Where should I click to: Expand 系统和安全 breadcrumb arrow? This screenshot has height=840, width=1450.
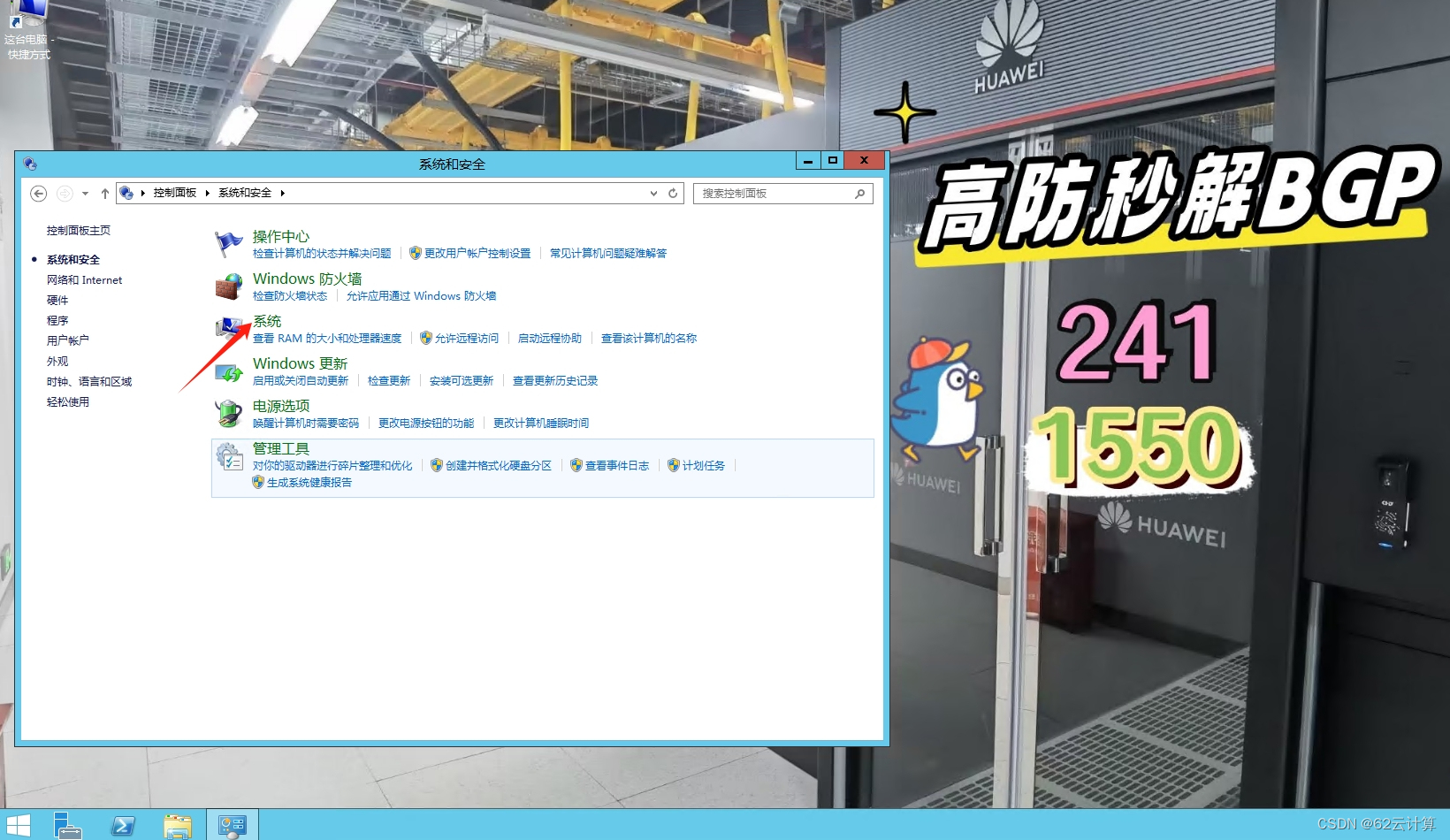click(282, 193)
